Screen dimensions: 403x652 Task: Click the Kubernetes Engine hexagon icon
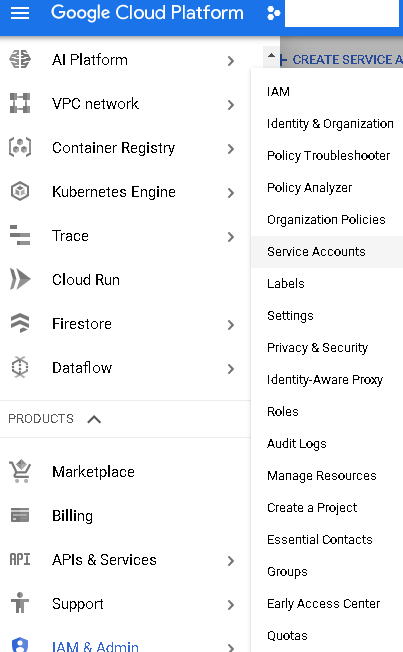point(20,191)
